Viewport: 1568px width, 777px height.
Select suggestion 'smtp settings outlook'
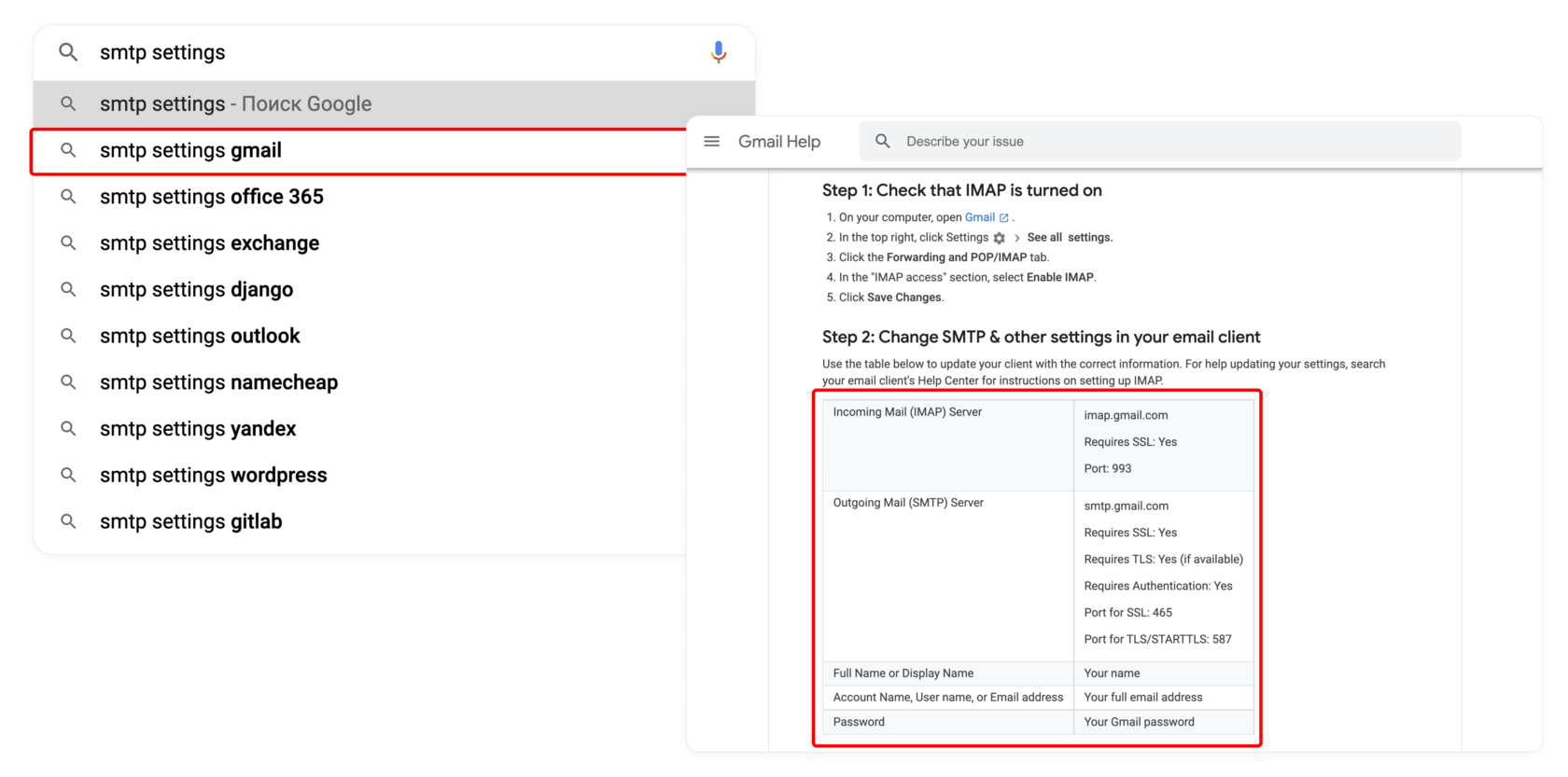coord(359,336)
